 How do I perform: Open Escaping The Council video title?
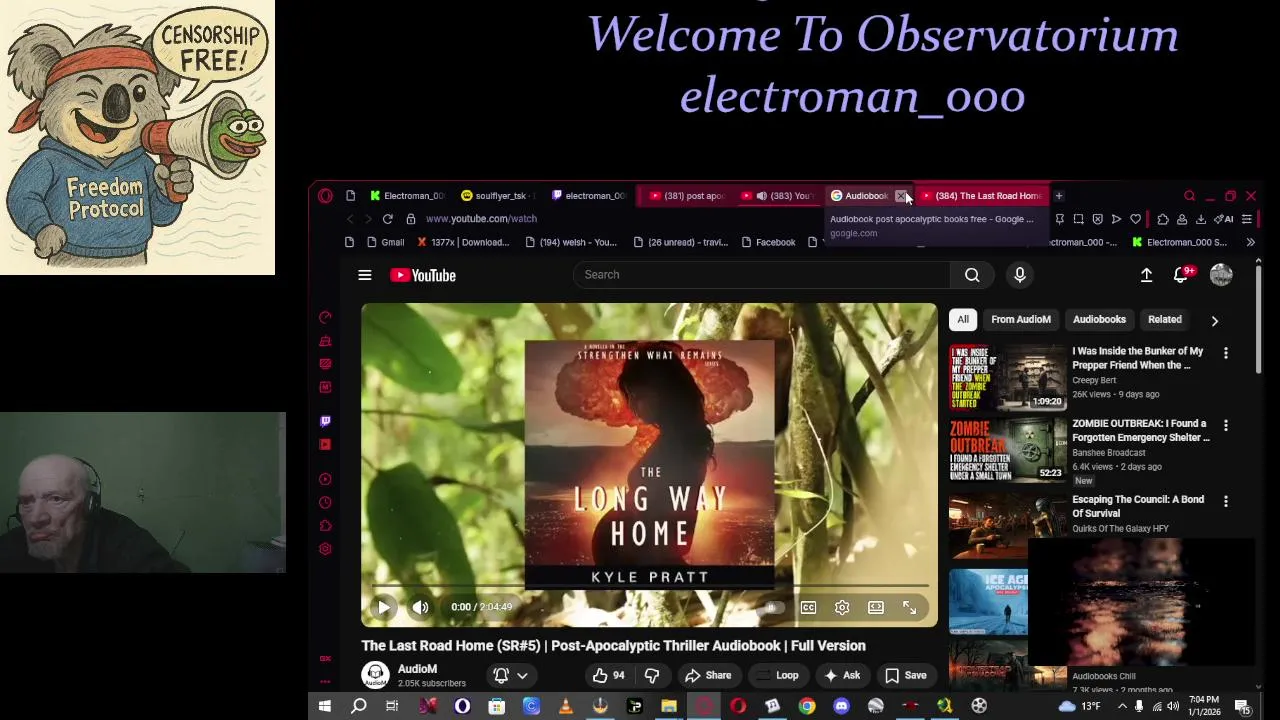click(x=1138, y=506)
